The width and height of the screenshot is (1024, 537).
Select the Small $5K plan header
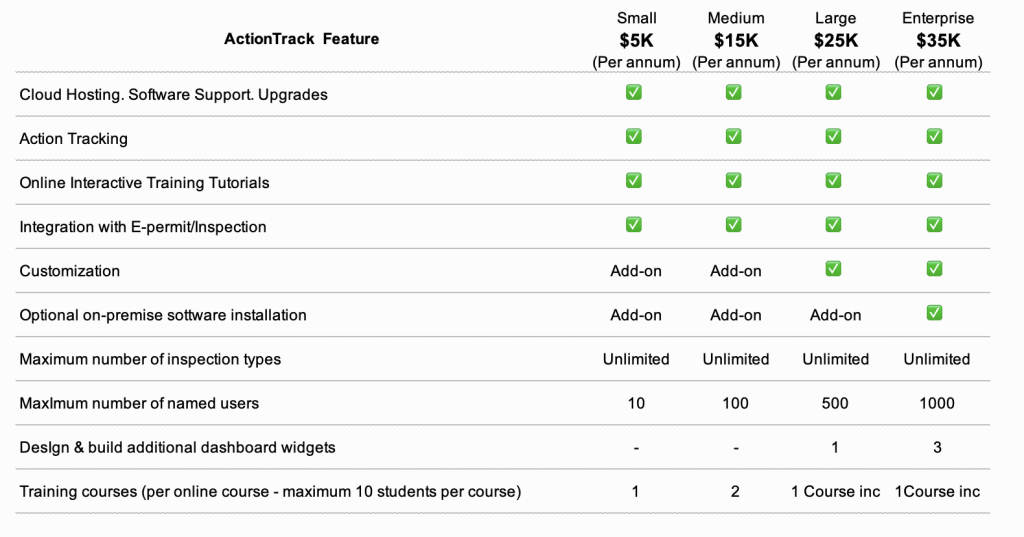point(636,40)
